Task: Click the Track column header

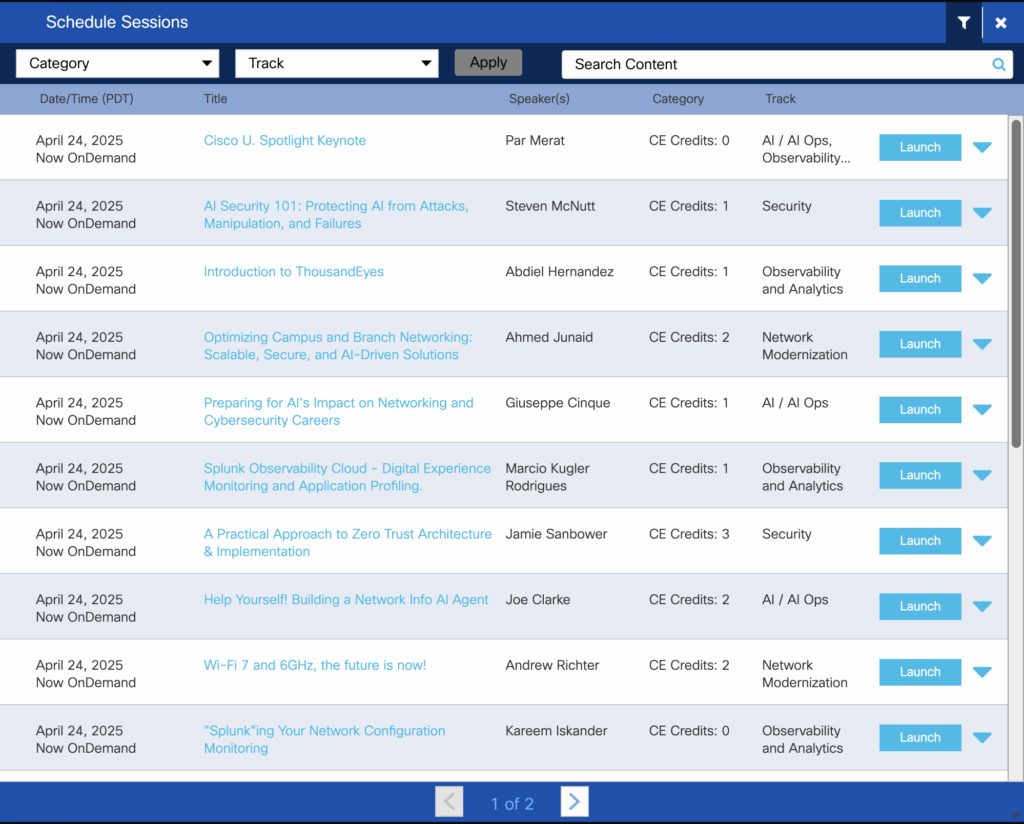Action: click(780, 99)
